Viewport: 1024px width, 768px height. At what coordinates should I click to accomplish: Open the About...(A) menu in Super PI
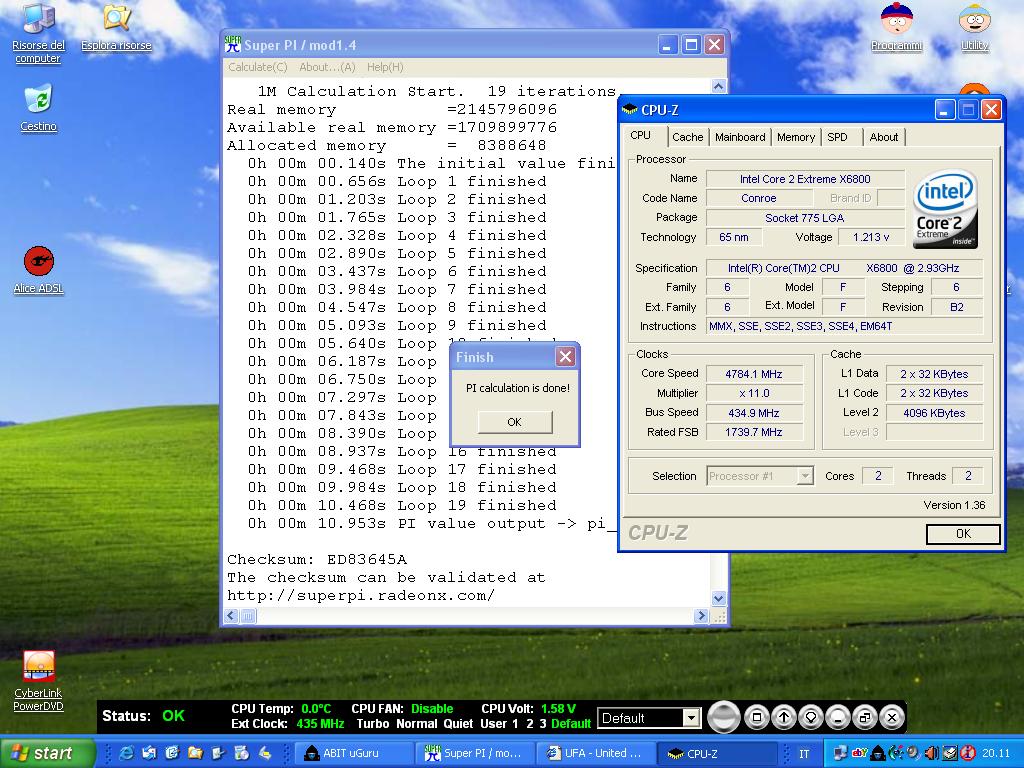coord(327,67)
